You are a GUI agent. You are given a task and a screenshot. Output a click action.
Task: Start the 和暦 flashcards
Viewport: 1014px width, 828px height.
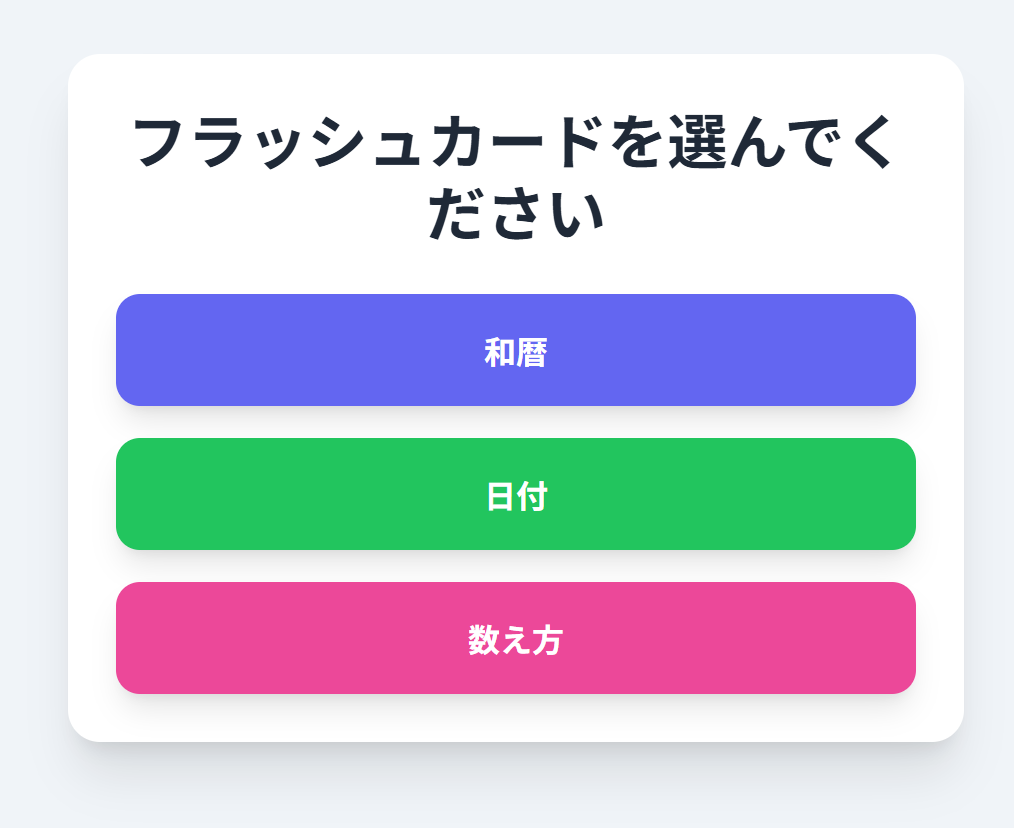[515, 350]
